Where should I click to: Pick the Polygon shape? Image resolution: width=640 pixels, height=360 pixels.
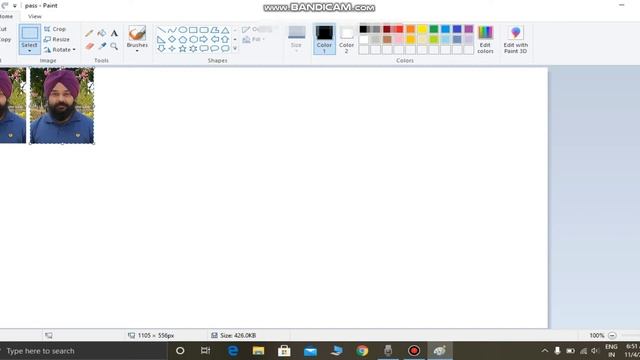click(x=214, y=30)
